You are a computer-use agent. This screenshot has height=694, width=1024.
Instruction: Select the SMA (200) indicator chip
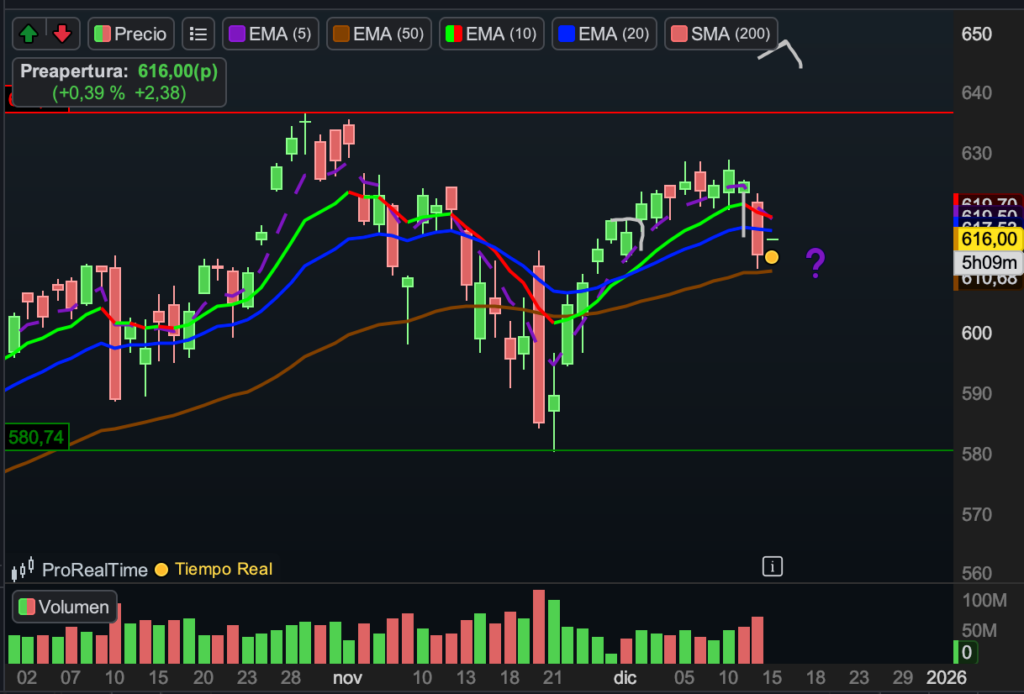pos(721,34)
